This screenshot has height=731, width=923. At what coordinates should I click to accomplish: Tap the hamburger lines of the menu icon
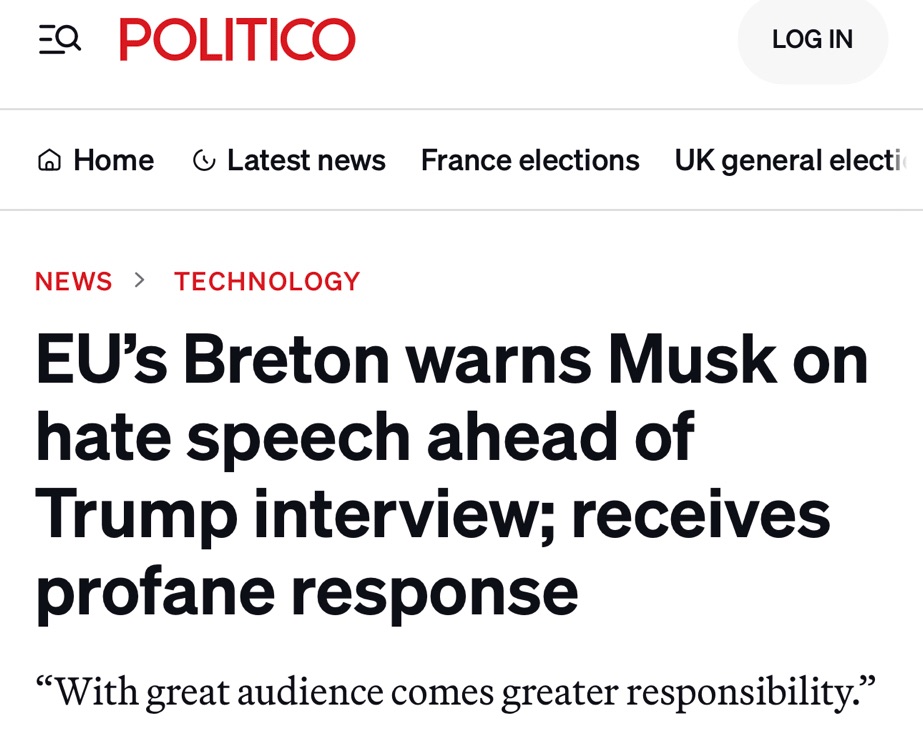46,39
